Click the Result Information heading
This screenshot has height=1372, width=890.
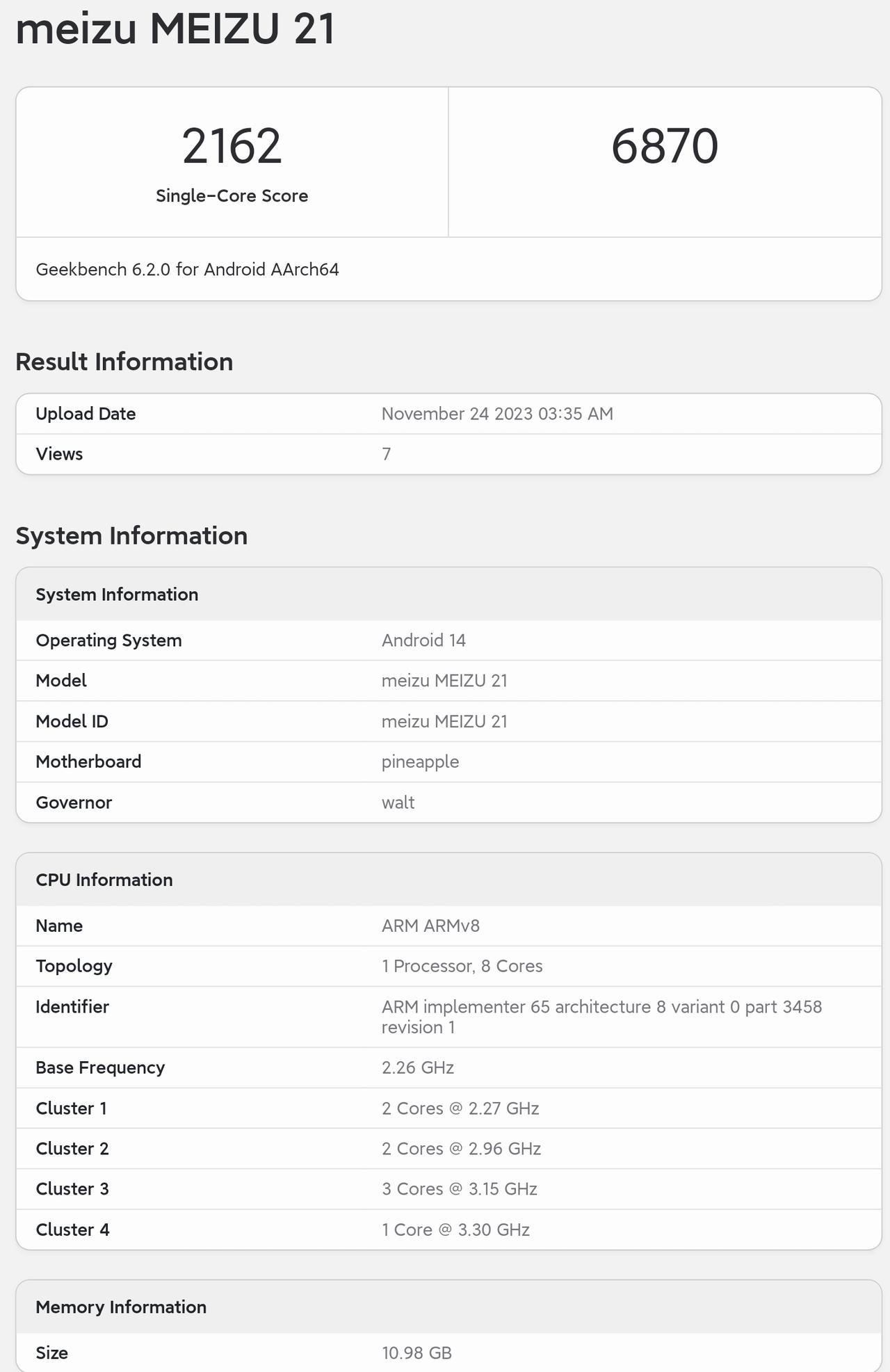124,362
